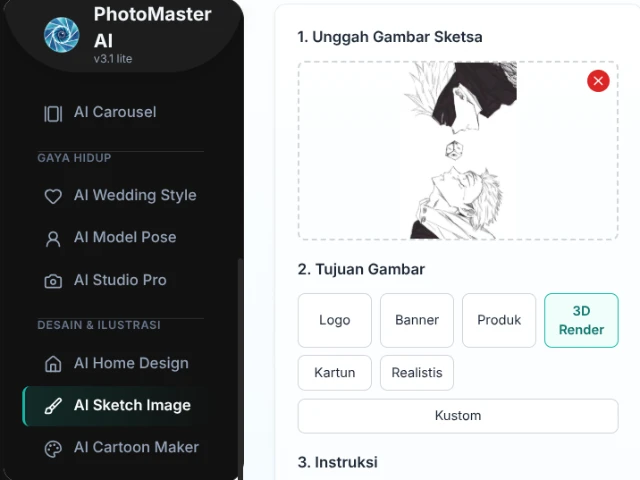Go to AI Model Pose
640x480 pixels.
click(114, 238)
